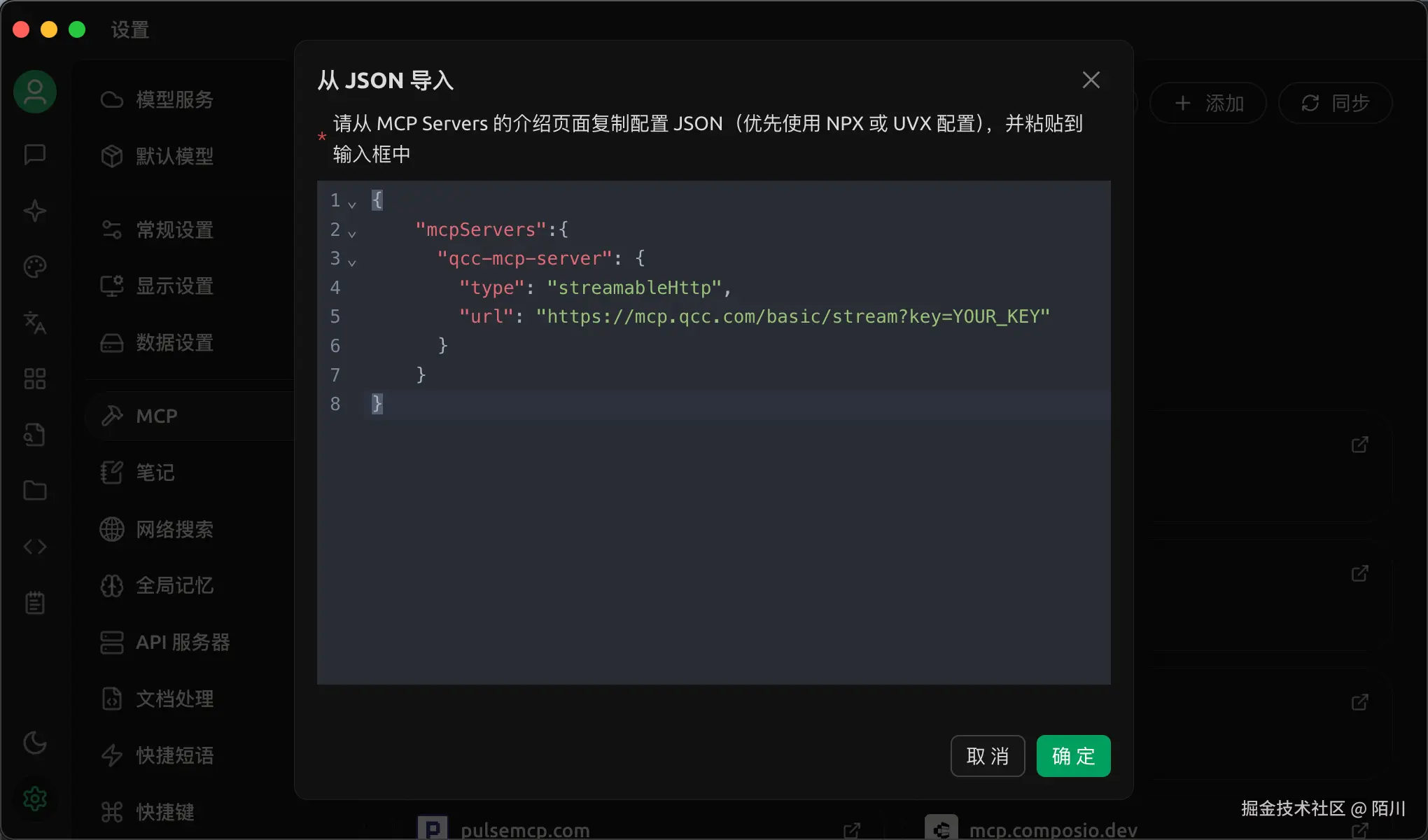1428x840 pixels.
Task: Open the palette theme icon in sidebar
Action: [34, 267]
